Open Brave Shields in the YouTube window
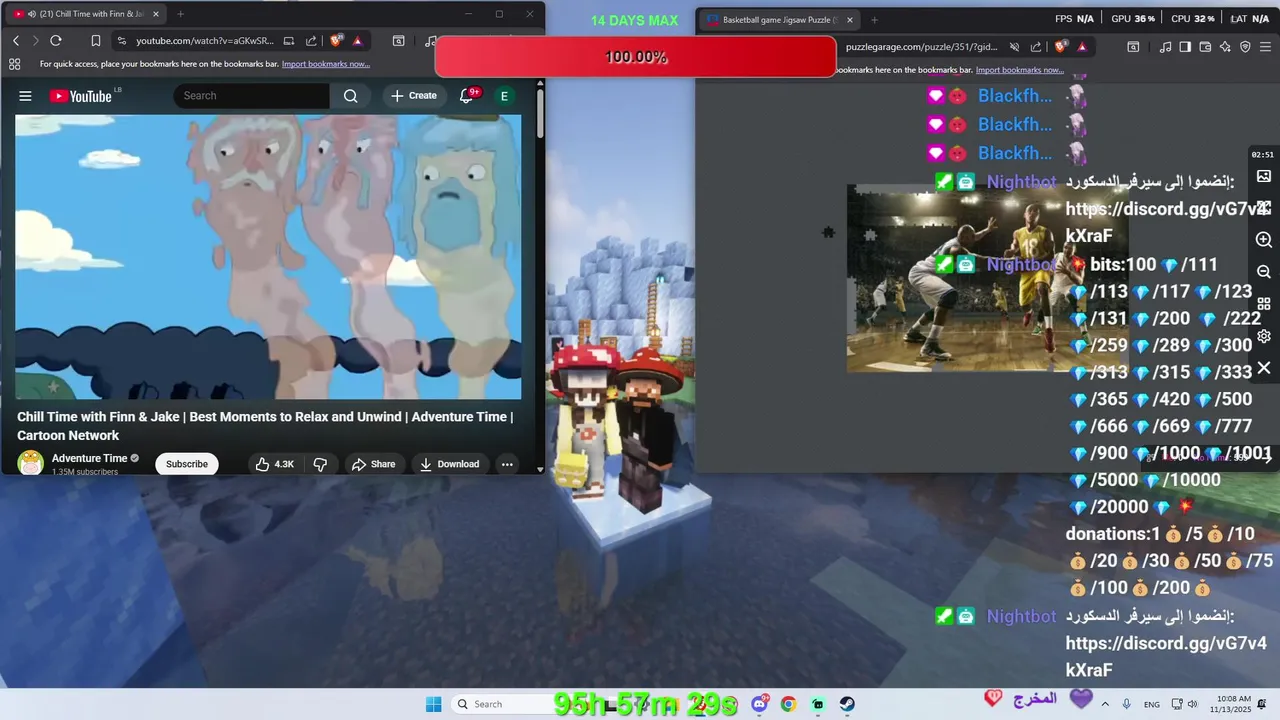 336,41
